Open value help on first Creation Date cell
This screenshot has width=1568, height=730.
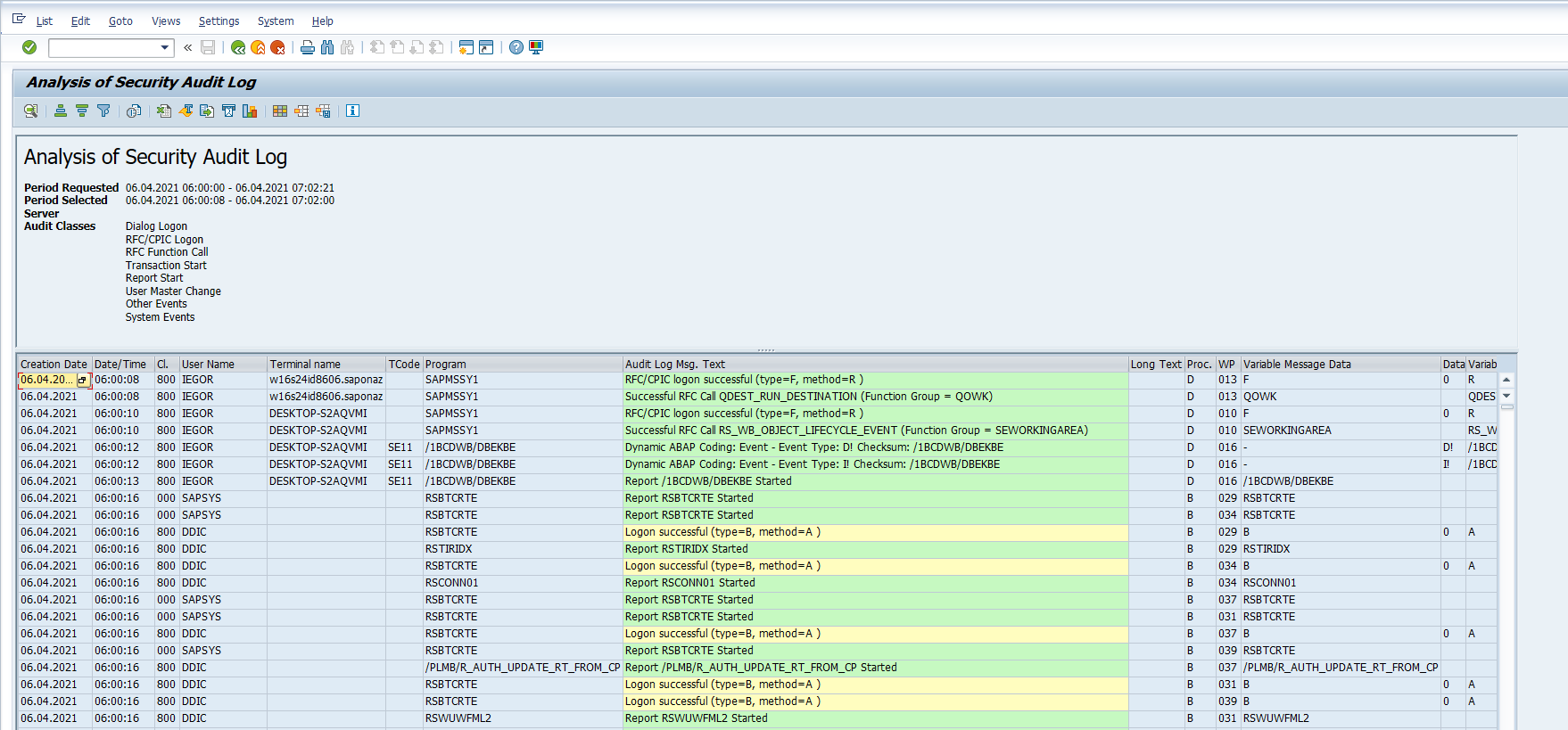click(83, 381)
